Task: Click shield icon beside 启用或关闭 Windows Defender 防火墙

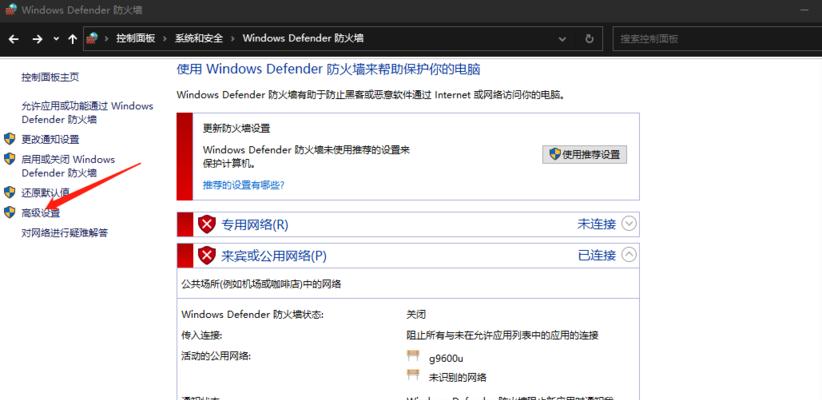Action: (9, 159)
